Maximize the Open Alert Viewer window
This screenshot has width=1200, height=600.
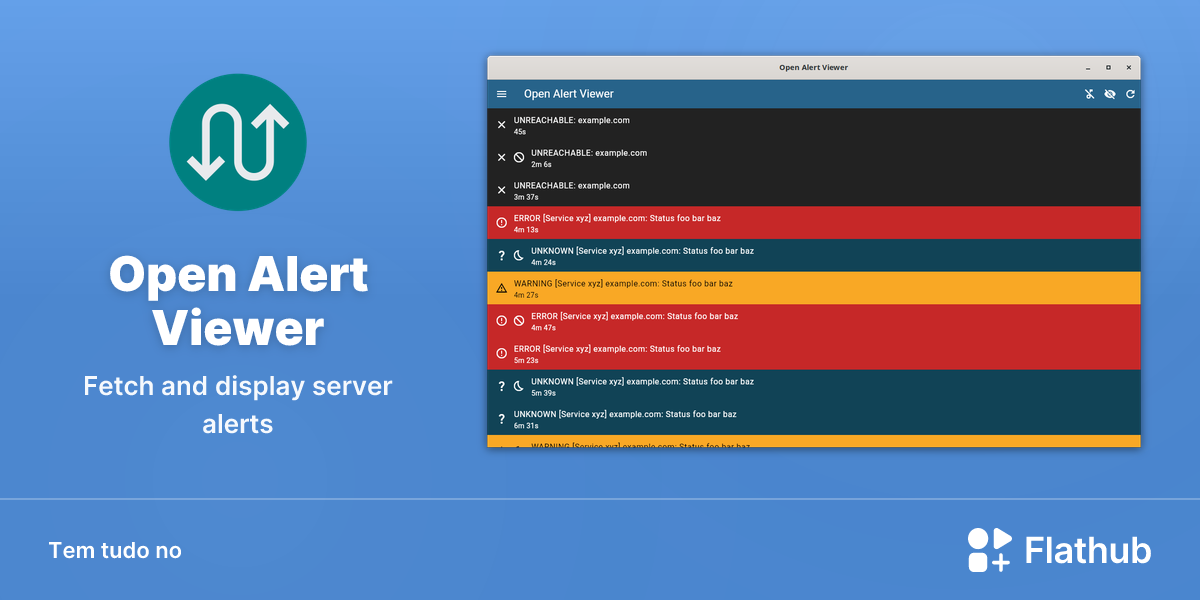pos(1108,68)
